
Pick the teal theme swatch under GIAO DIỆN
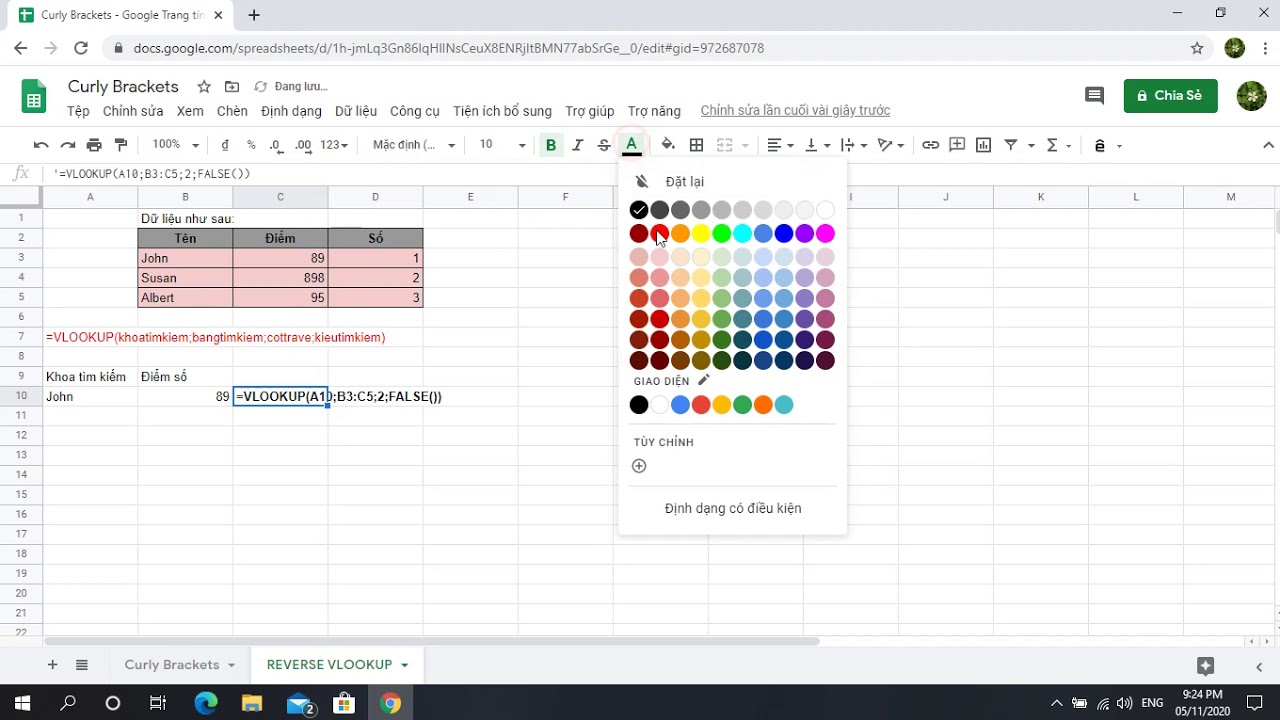[x=784, y=405]
